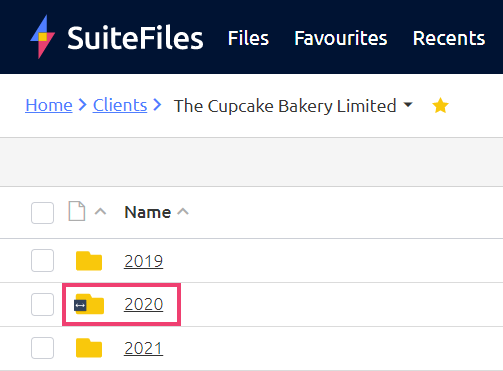
Task: Click the 2019 folder icon
Action: (x=89, y=261)
